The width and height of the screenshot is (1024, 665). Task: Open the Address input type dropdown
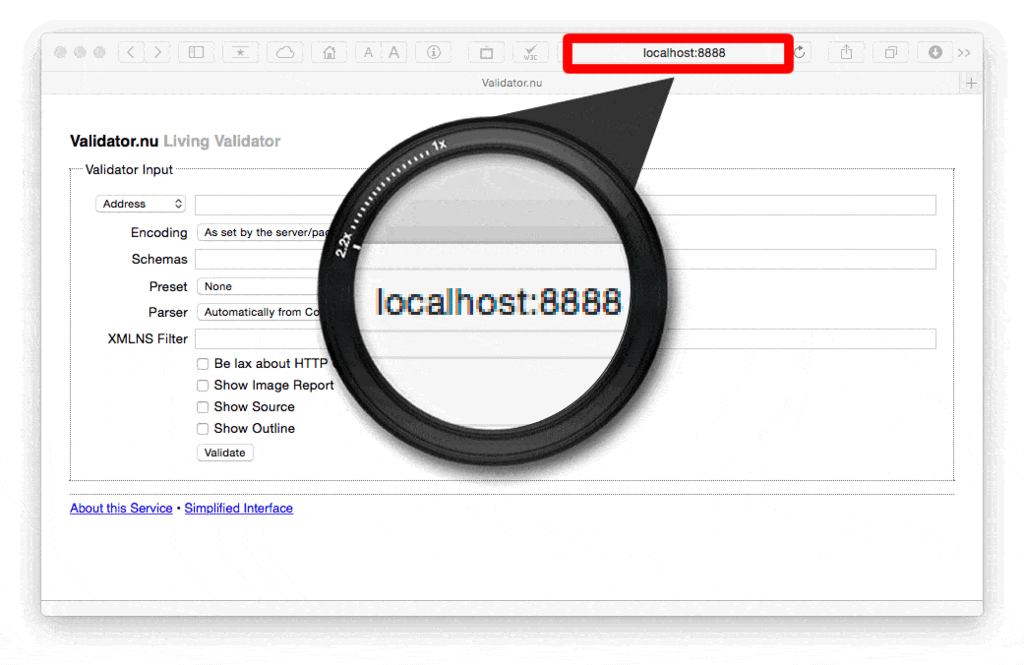point(140,203)
